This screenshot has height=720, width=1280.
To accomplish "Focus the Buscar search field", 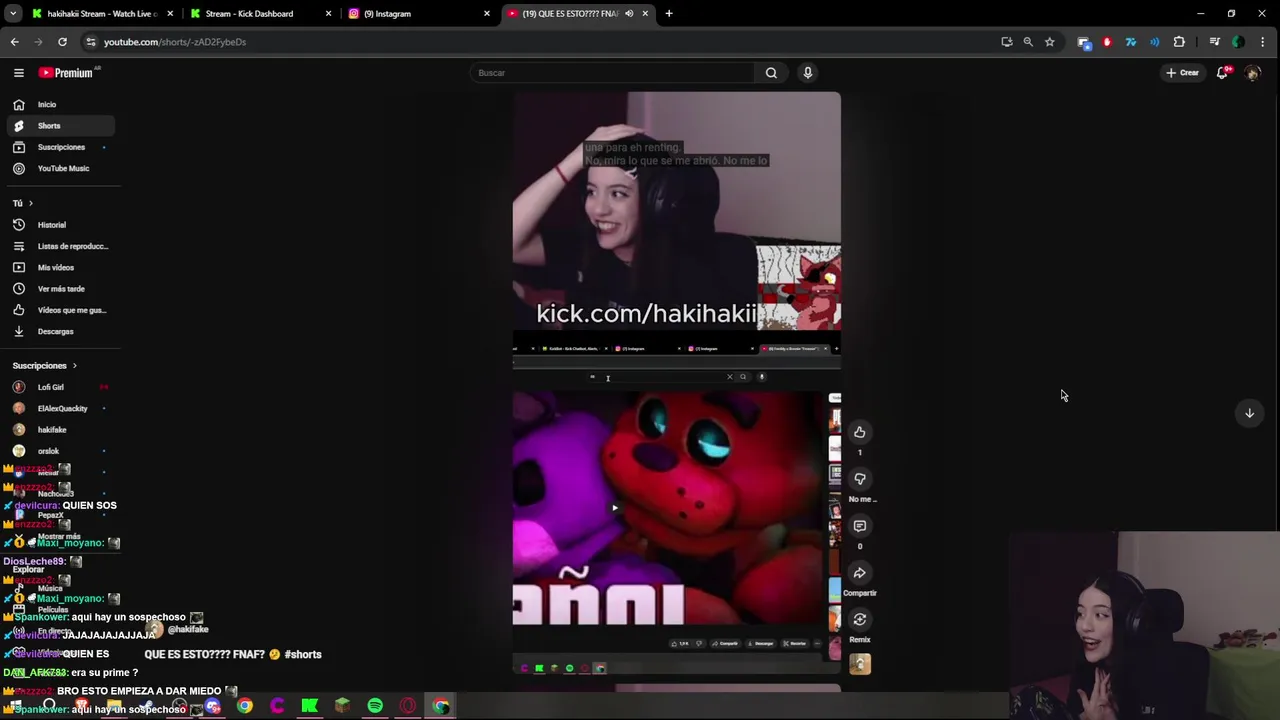I will pos(612,72).
